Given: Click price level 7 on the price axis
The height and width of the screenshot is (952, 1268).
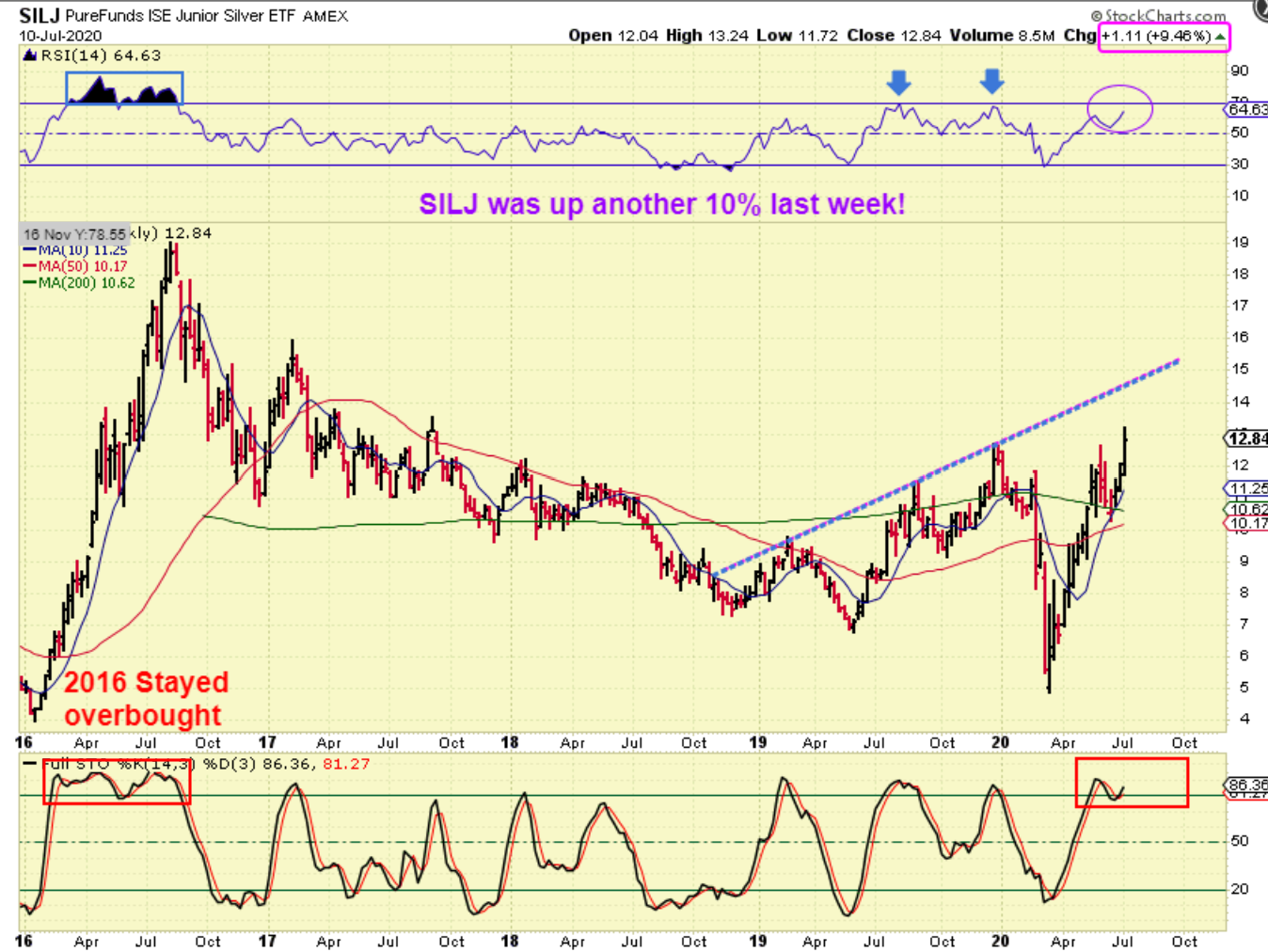Looking at the screenshot, I should [x=1244, y=624].
